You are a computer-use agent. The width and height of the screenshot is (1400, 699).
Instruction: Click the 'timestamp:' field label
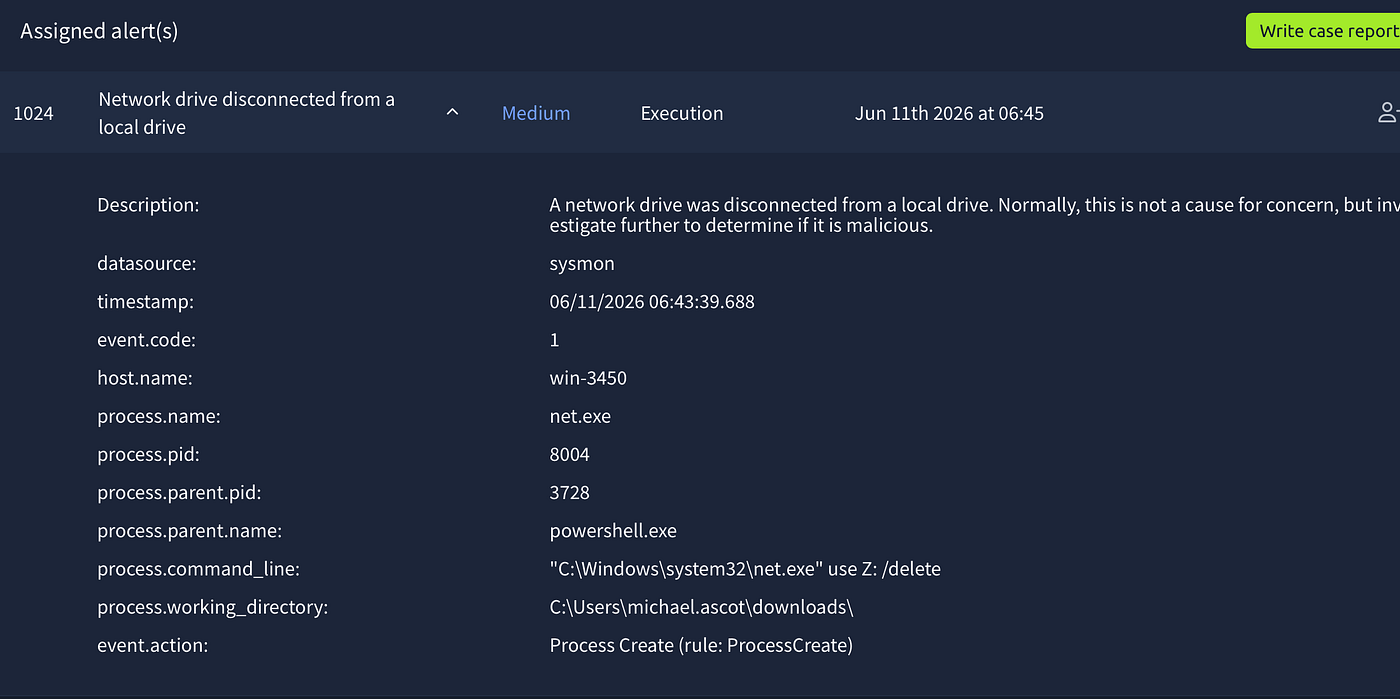point(145,301)
